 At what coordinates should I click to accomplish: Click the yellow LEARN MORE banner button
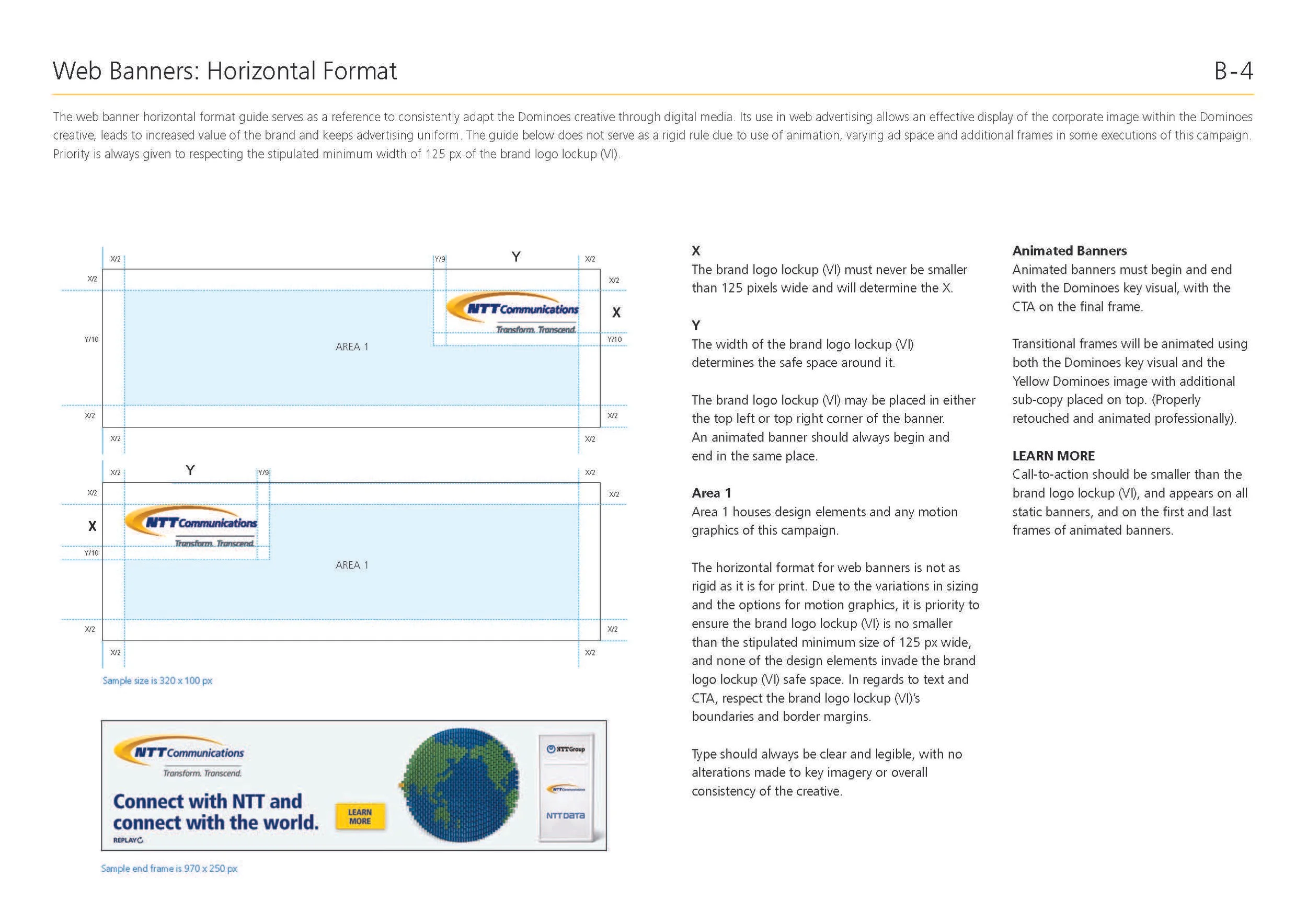[360, 816]
